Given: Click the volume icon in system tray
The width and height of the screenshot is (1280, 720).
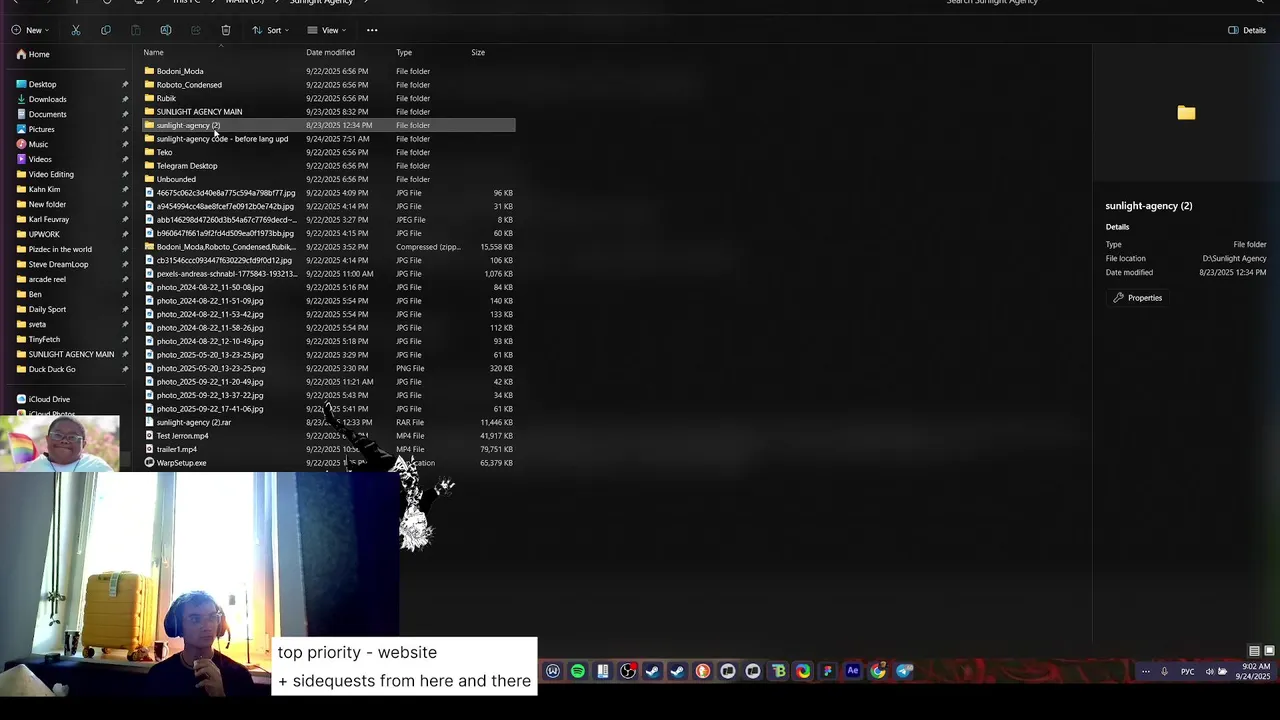Looking at the screenshot, I should [x=1209, y=672].
